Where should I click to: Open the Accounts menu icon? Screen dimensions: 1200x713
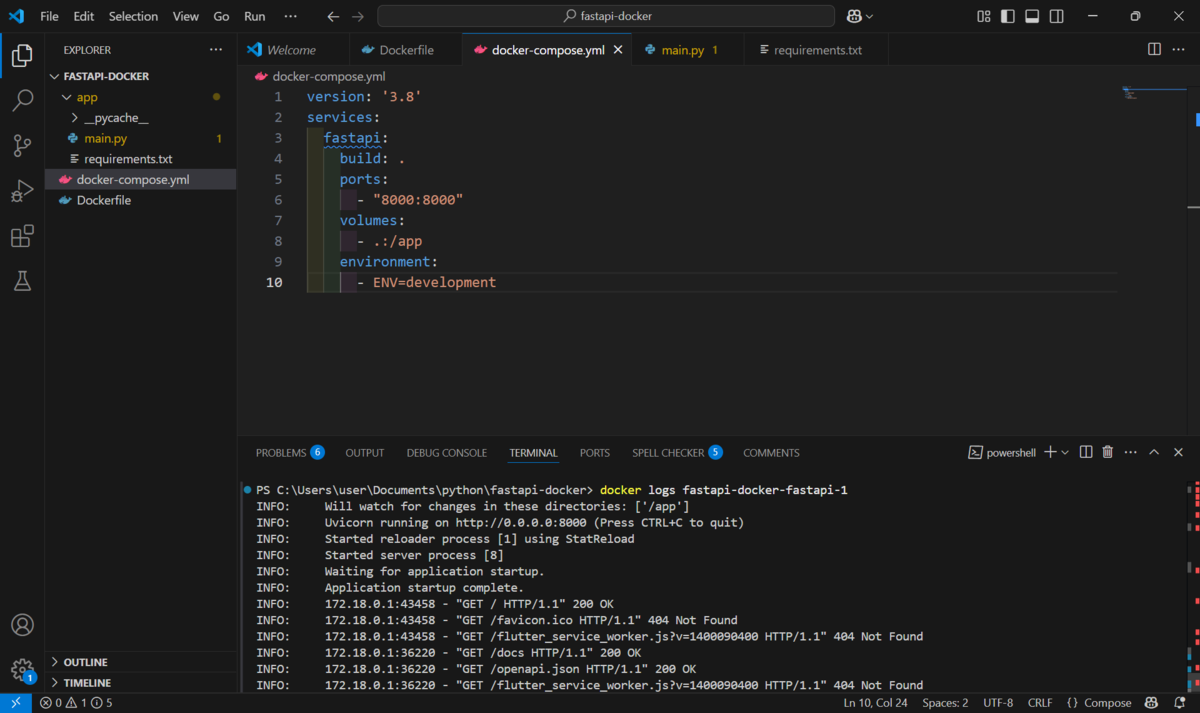[x=22, y=625]
